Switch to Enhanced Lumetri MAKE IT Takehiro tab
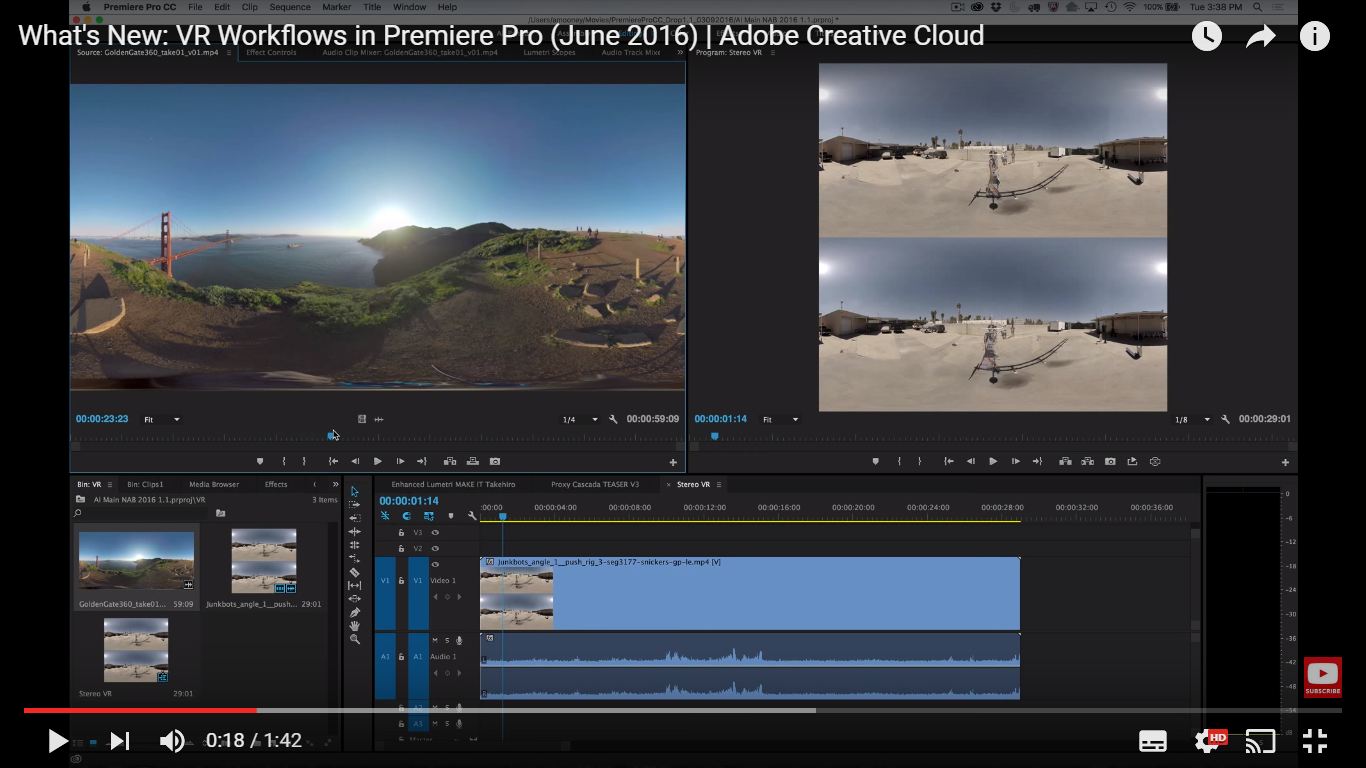Image resolution: width=1366 pixels, height=768 pixels. tap(454, 484)
